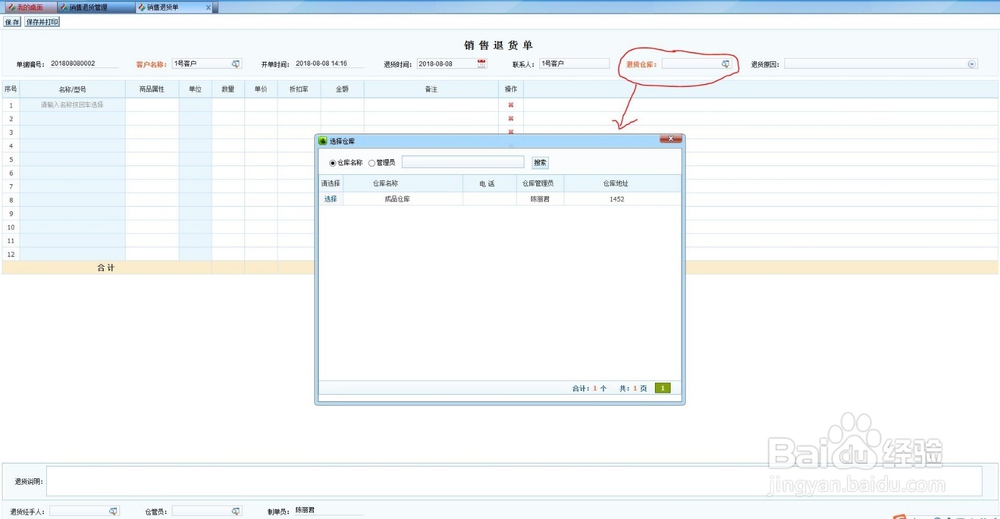The height and width of the screenshot is (519, 1000).
Task: Click the 保存并打印 button
Action: pyautogui.click(x=42, y=22)
